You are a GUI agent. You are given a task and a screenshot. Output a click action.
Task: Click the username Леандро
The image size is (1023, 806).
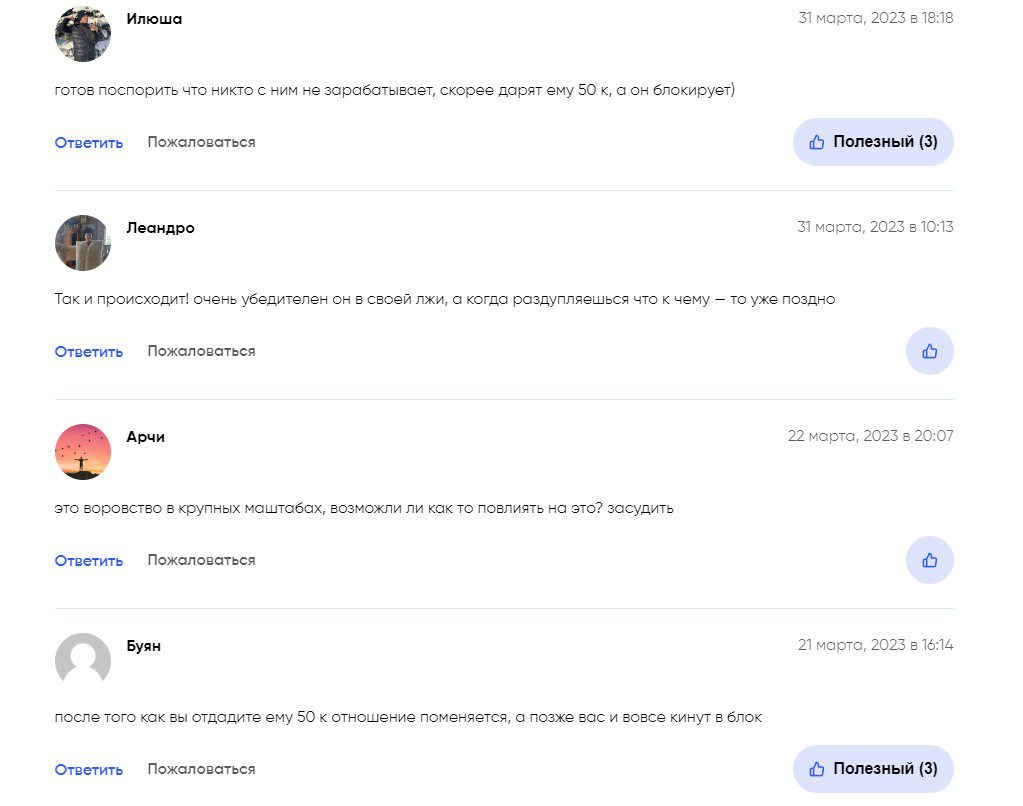[x=160, y=228]
